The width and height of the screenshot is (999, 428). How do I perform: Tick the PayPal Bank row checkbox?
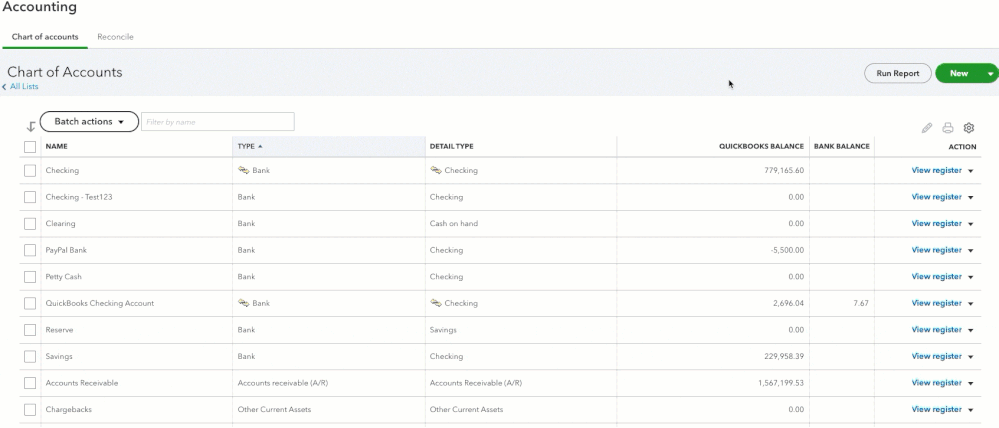(x=30, y=250)
